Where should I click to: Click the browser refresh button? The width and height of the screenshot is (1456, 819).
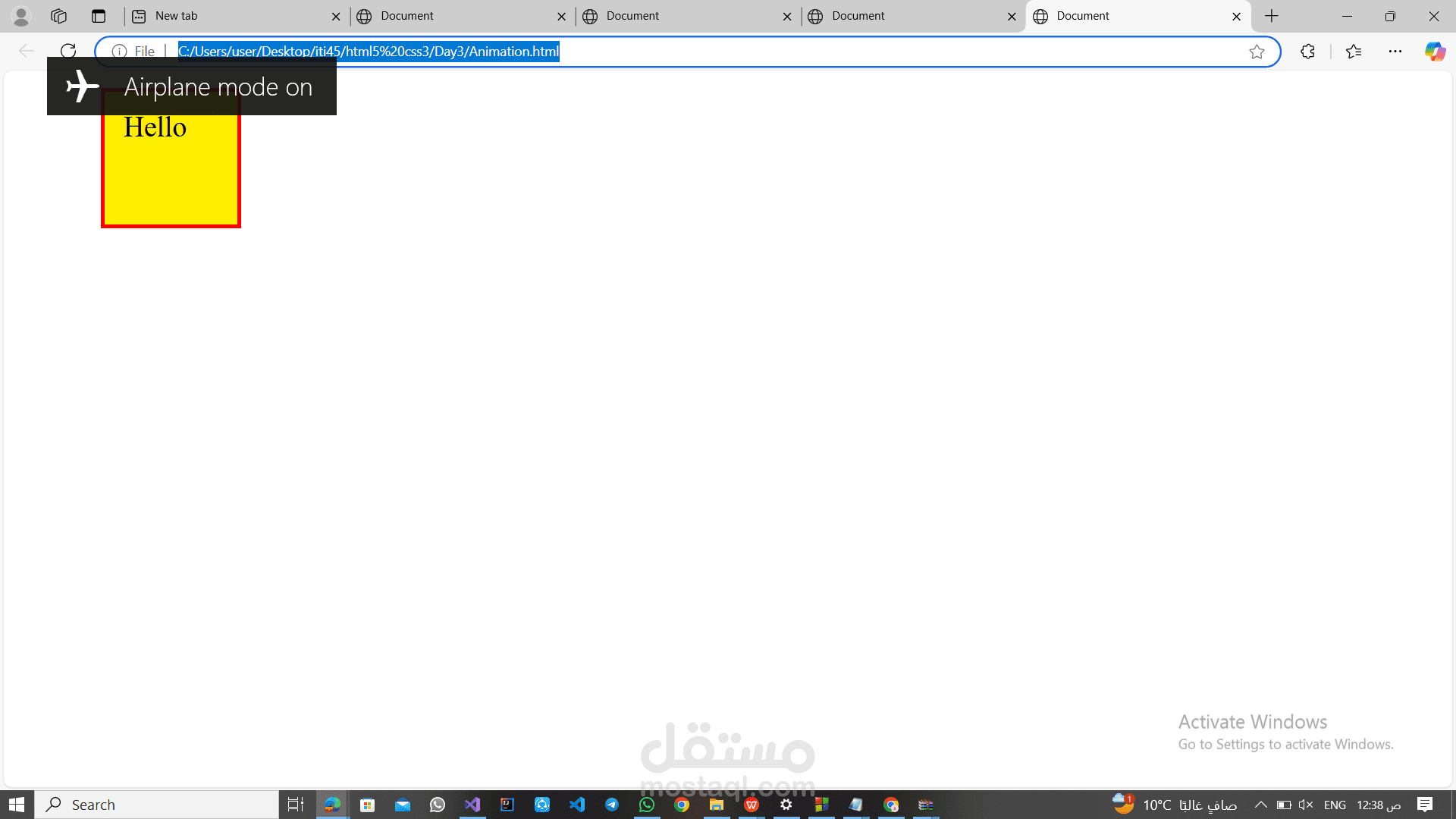[68, 51]
